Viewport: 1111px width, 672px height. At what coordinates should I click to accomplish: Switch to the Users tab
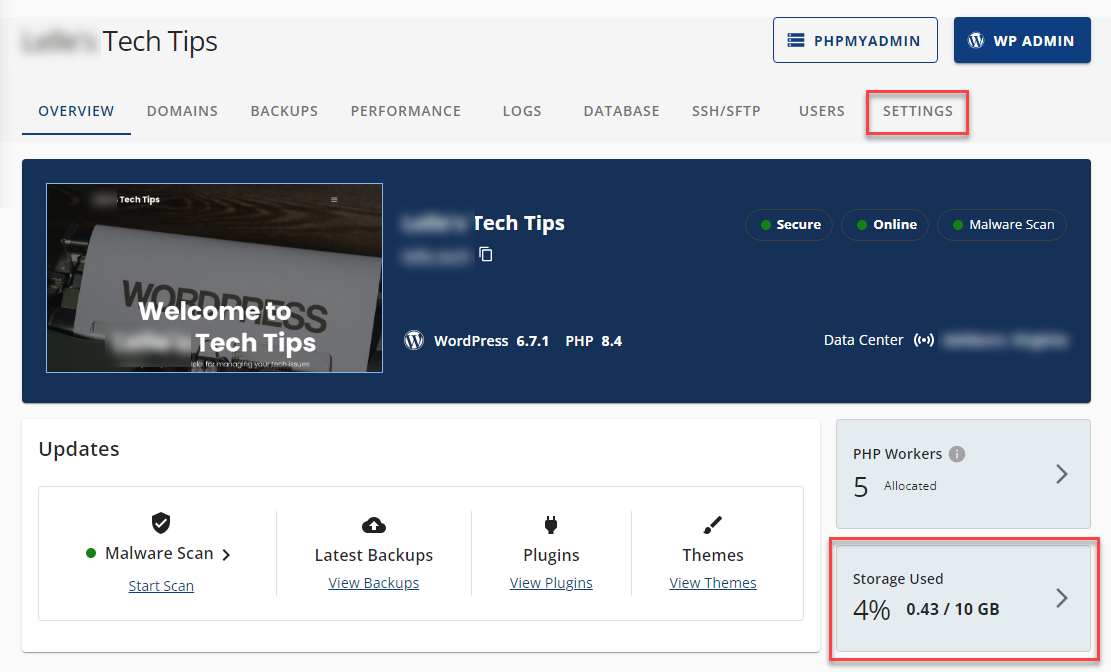pyautogui.click(x=822, y=111)
